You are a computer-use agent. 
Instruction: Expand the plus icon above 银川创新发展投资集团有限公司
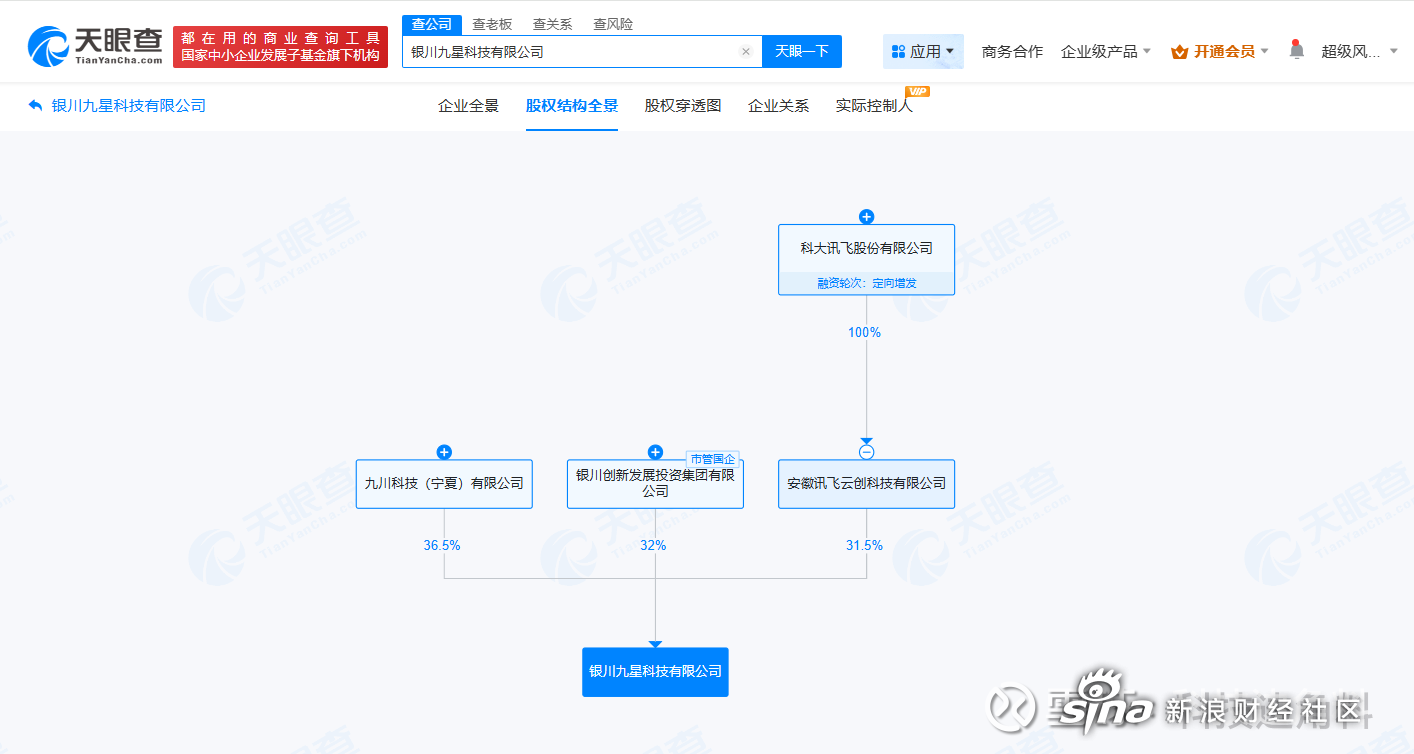pos(655,452)
